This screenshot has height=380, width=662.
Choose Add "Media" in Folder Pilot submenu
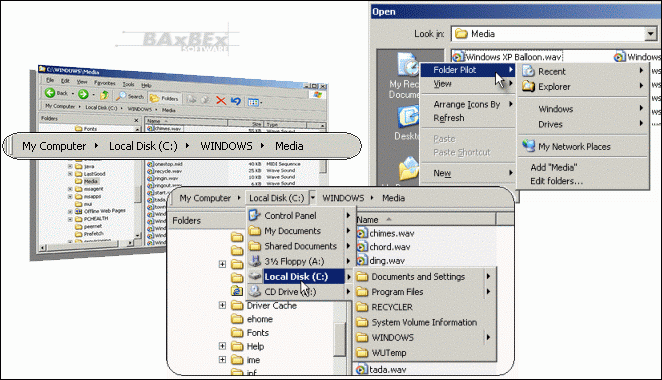click(x=583, y=168)
